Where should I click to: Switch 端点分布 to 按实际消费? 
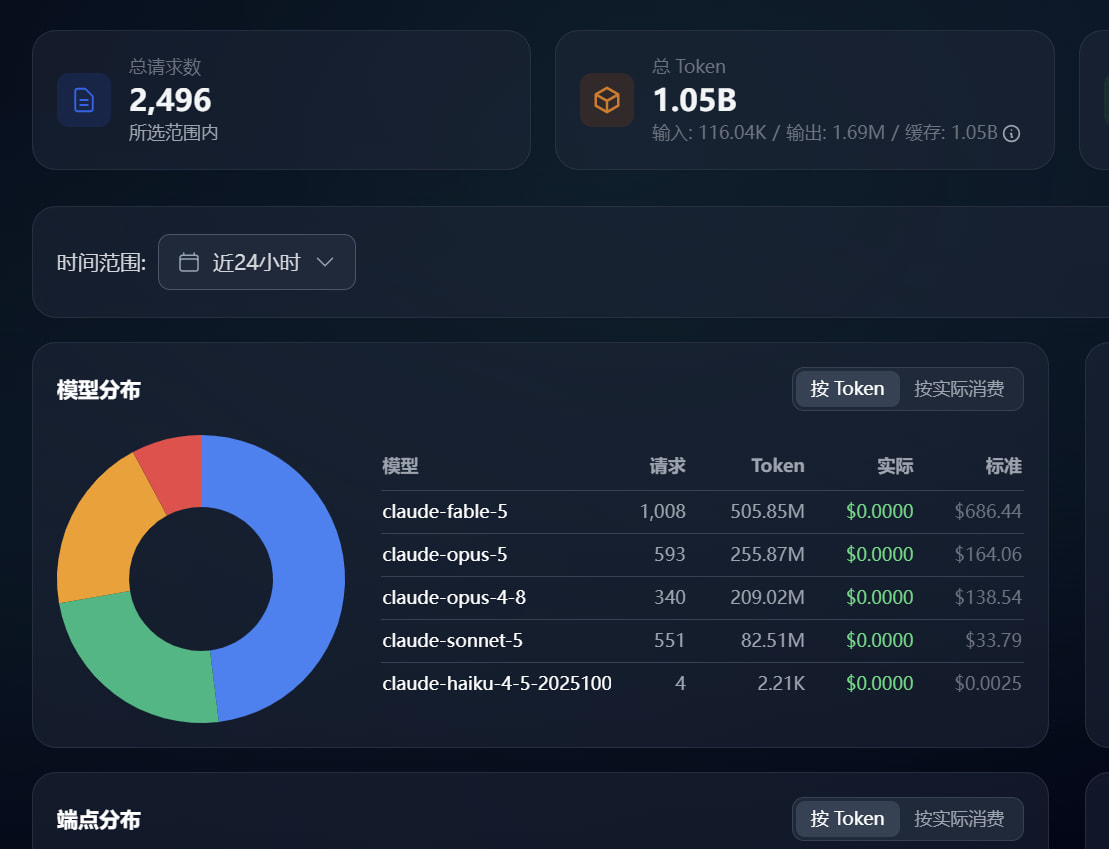(959, 819)
